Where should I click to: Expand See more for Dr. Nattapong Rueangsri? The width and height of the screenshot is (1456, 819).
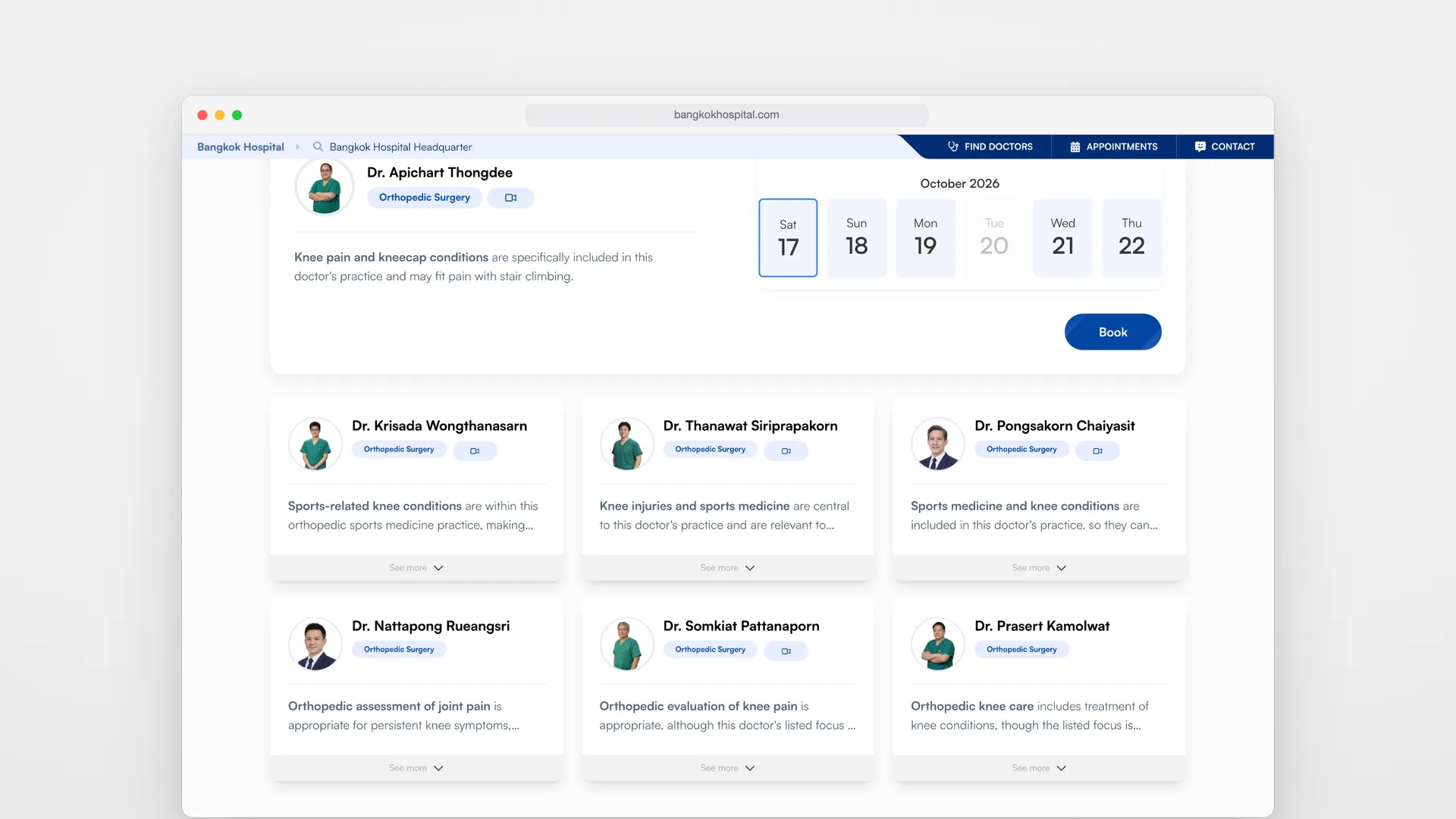click(x=416, y=768)
